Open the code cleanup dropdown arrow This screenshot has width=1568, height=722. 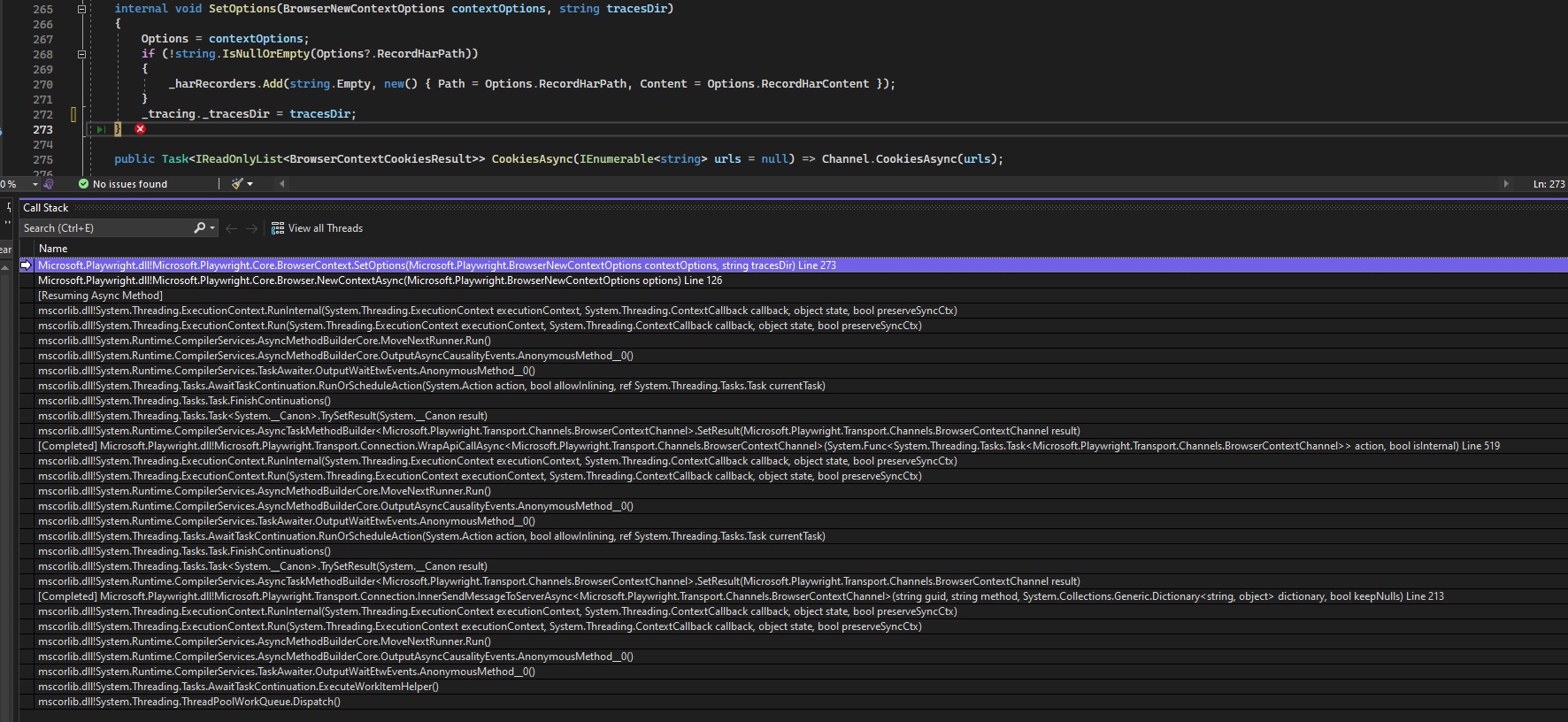click(250, 184)
